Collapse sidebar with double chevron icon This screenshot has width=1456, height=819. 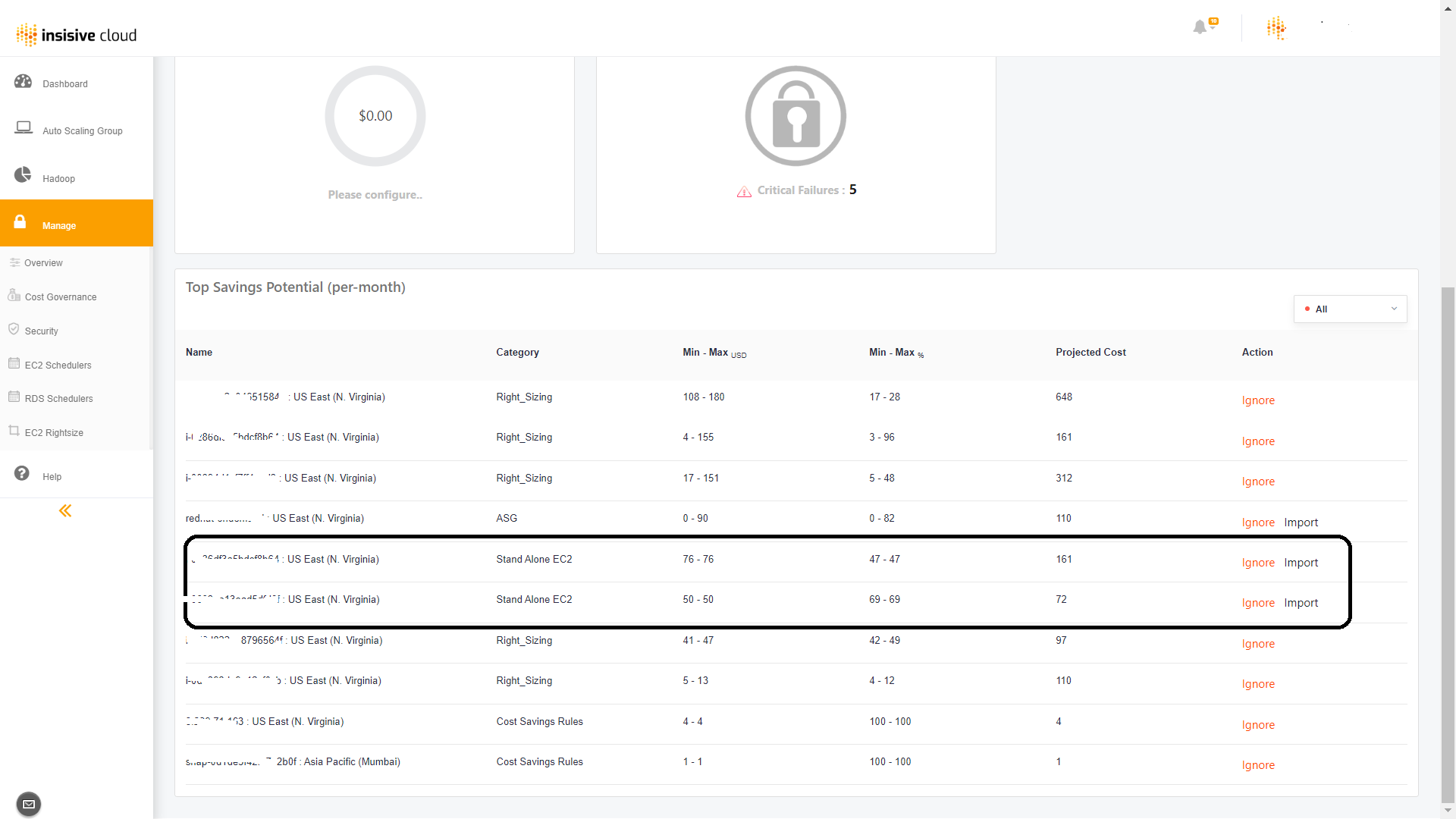(x=65, y=511)
